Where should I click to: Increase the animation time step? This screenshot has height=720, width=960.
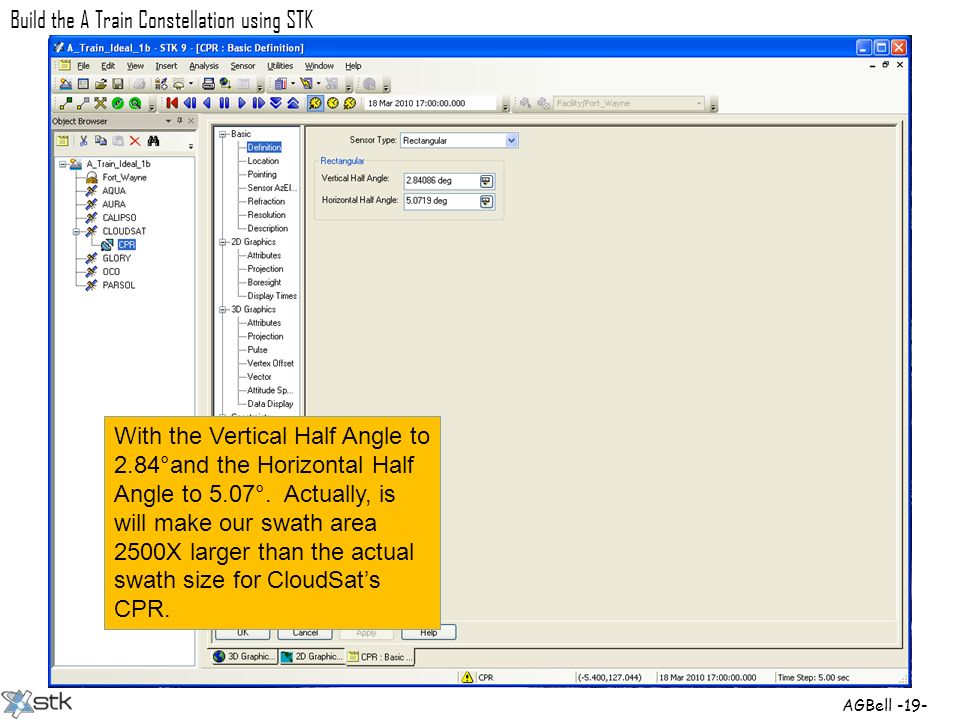[293, 103]
